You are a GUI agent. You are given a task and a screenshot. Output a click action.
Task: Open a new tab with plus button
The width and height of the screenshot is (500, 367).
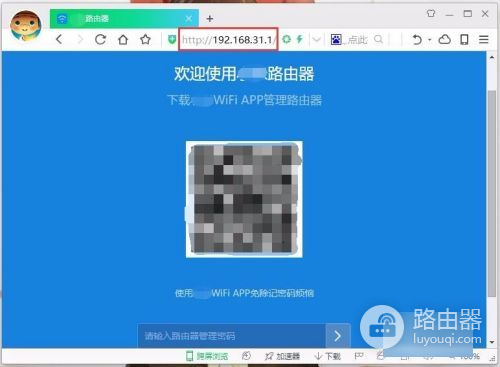(210, 19)
